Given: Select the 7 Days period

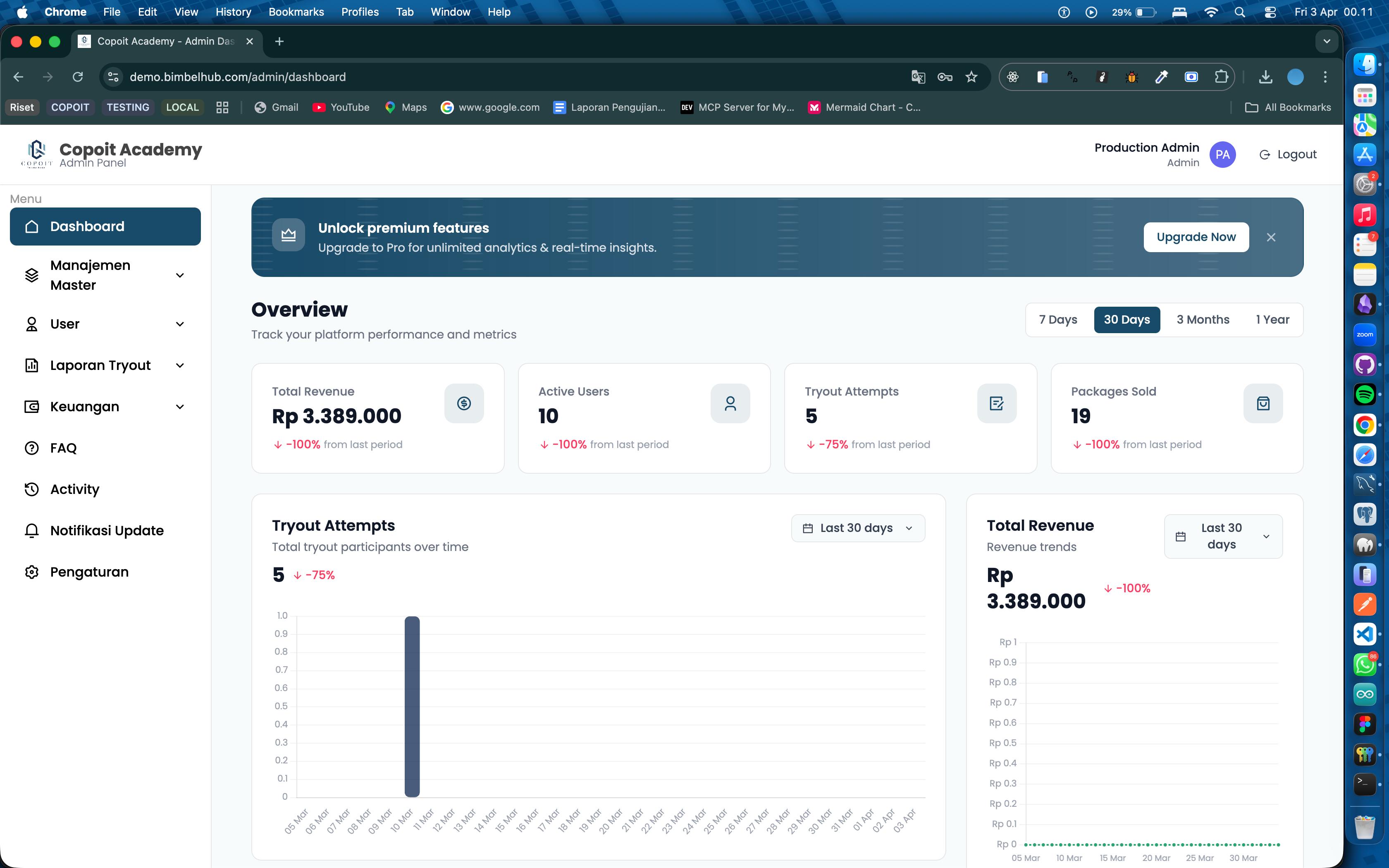Looking at the screenshot, I should 1058,320.
